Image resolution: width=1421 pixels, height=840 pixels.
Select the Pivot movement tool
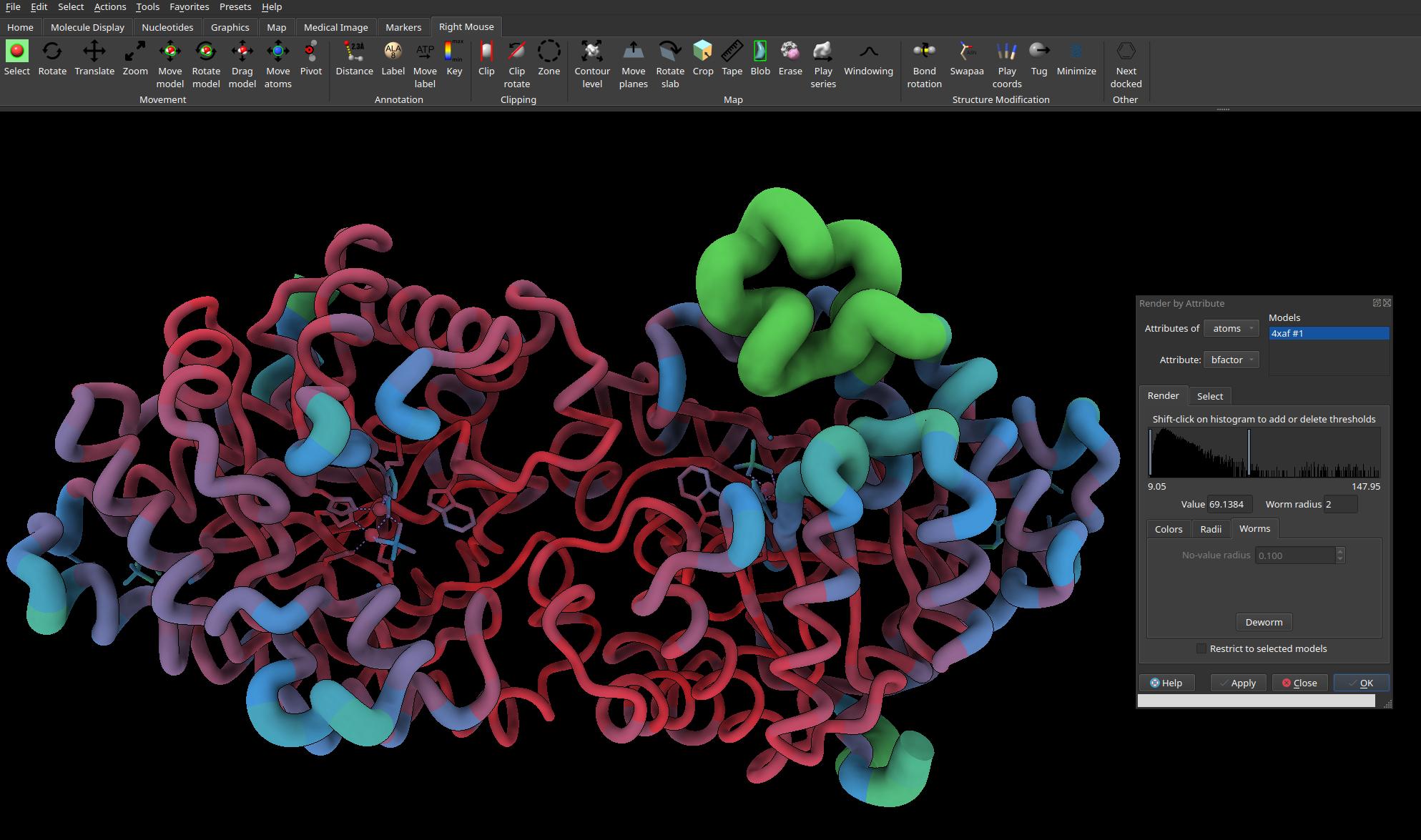[x=311, y=58]
